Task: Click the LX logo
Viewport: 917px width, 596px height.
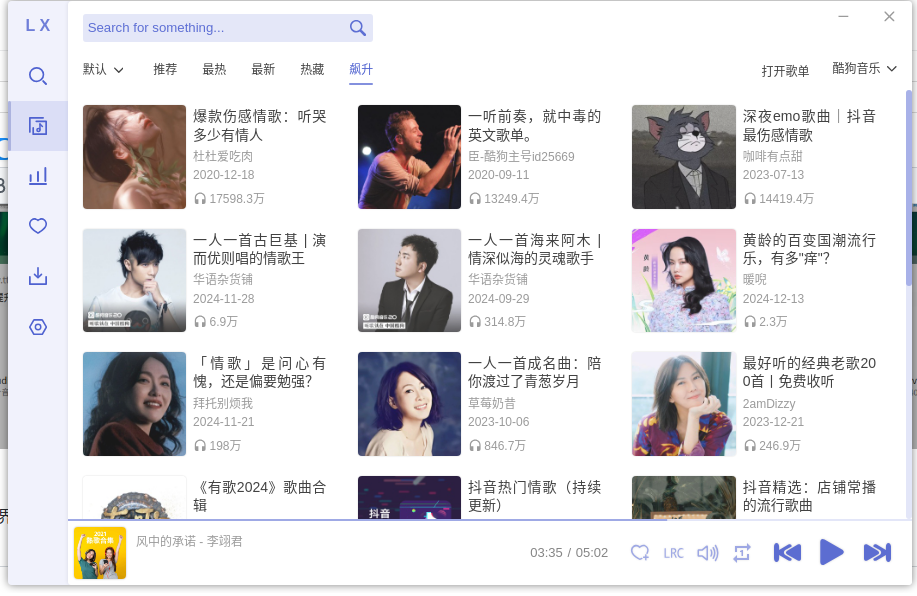Action: [x=38, y=25]
